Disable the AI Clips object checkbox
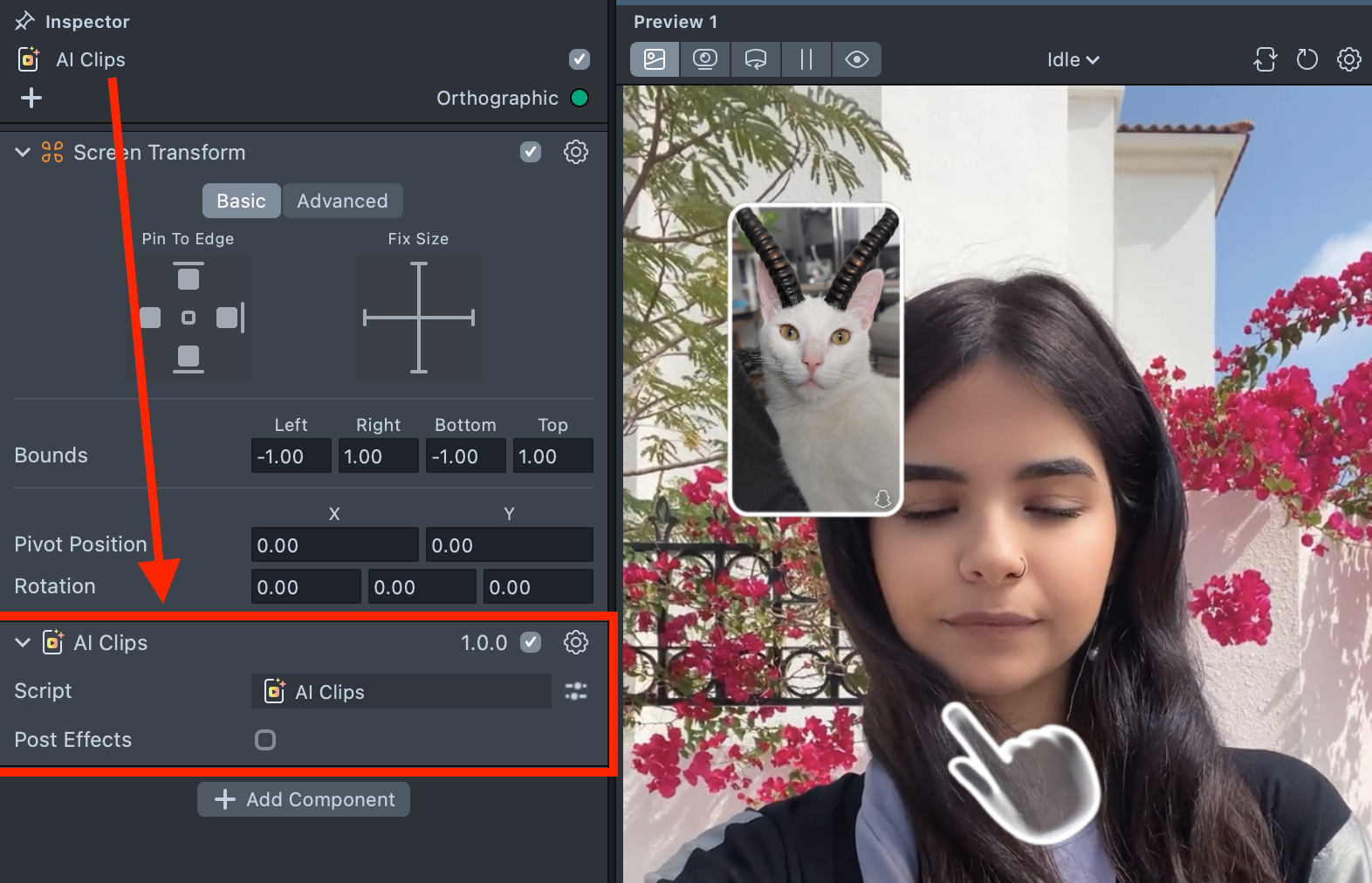Viewport: 1372px width, 883px height. 580,59
